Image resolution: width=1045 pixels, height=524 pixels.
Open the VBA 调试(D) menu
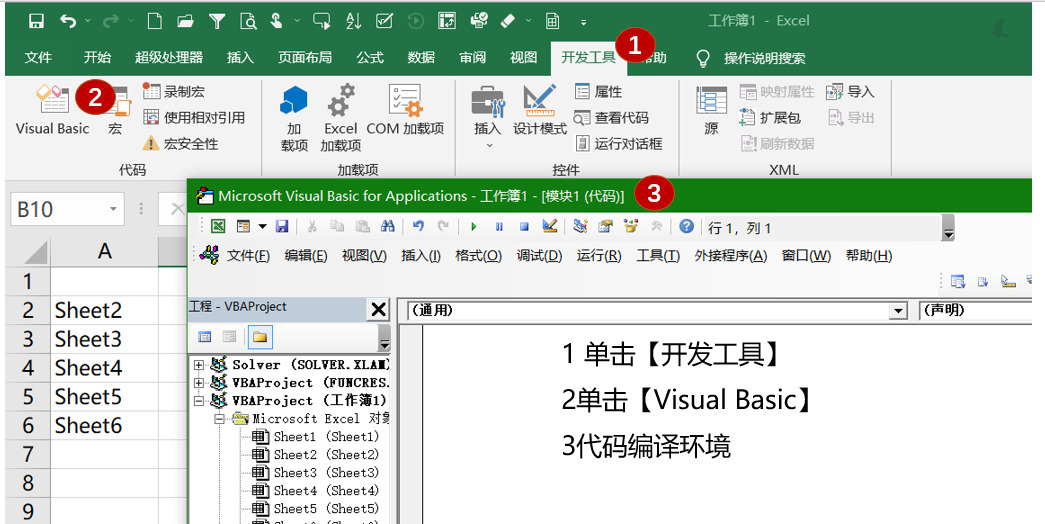[x=539, y=256]
